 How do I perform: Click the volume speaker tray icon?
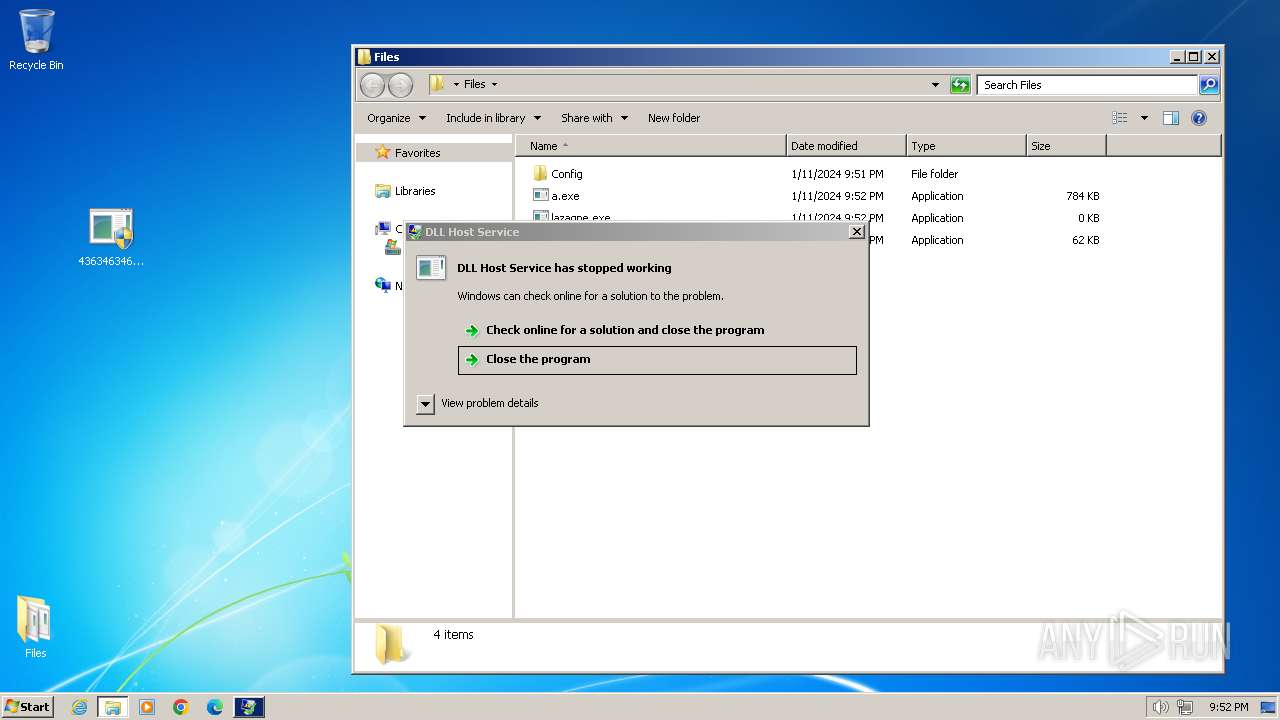(1161, 707)
